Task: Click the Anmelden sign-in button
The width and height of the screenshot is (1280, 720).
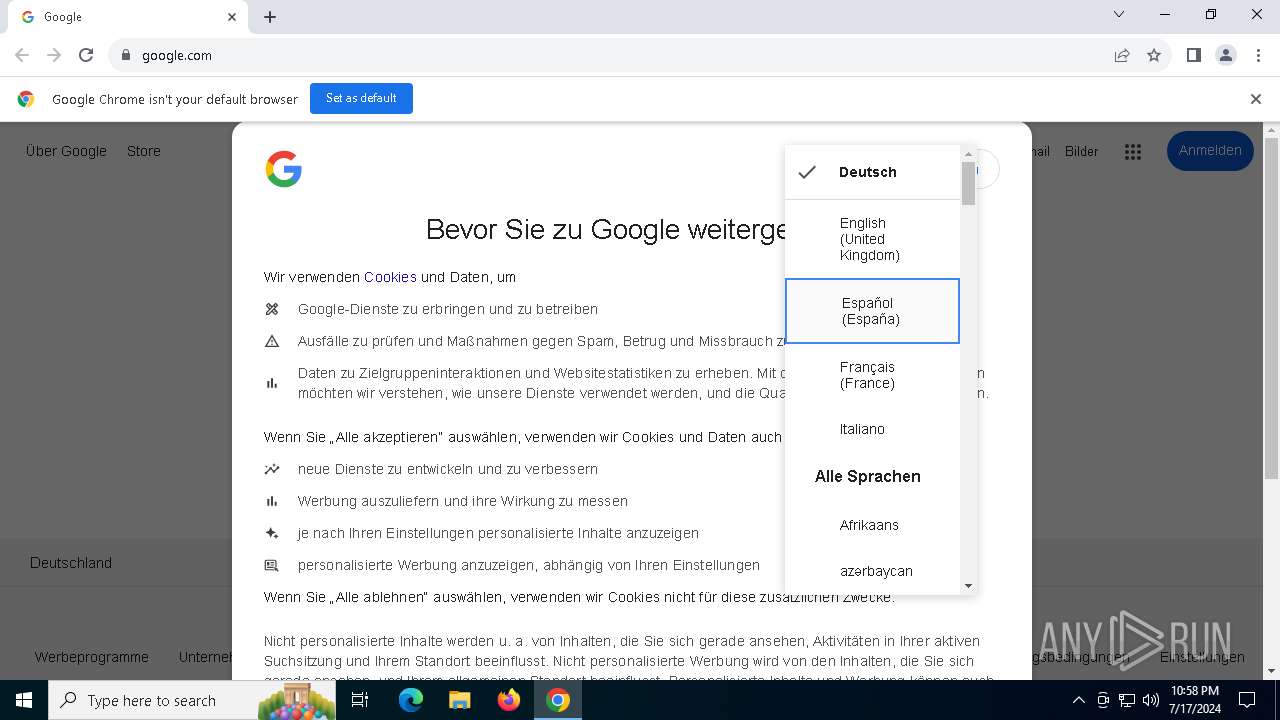Action: pyautogui.click(x=1210, y=151)
